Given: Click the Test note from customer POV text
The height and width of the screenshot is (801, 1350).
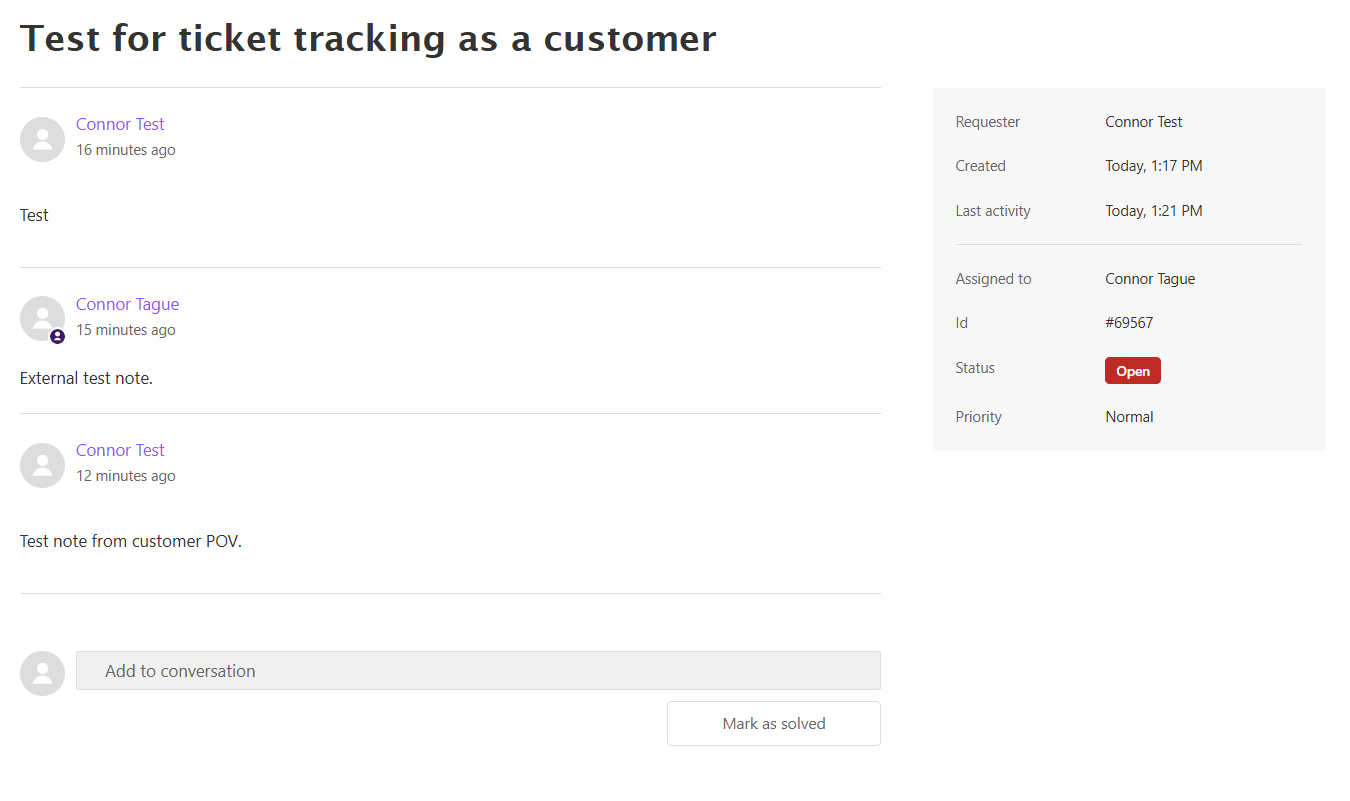Looking at the screenshot, I should click(x=131, y=541).
